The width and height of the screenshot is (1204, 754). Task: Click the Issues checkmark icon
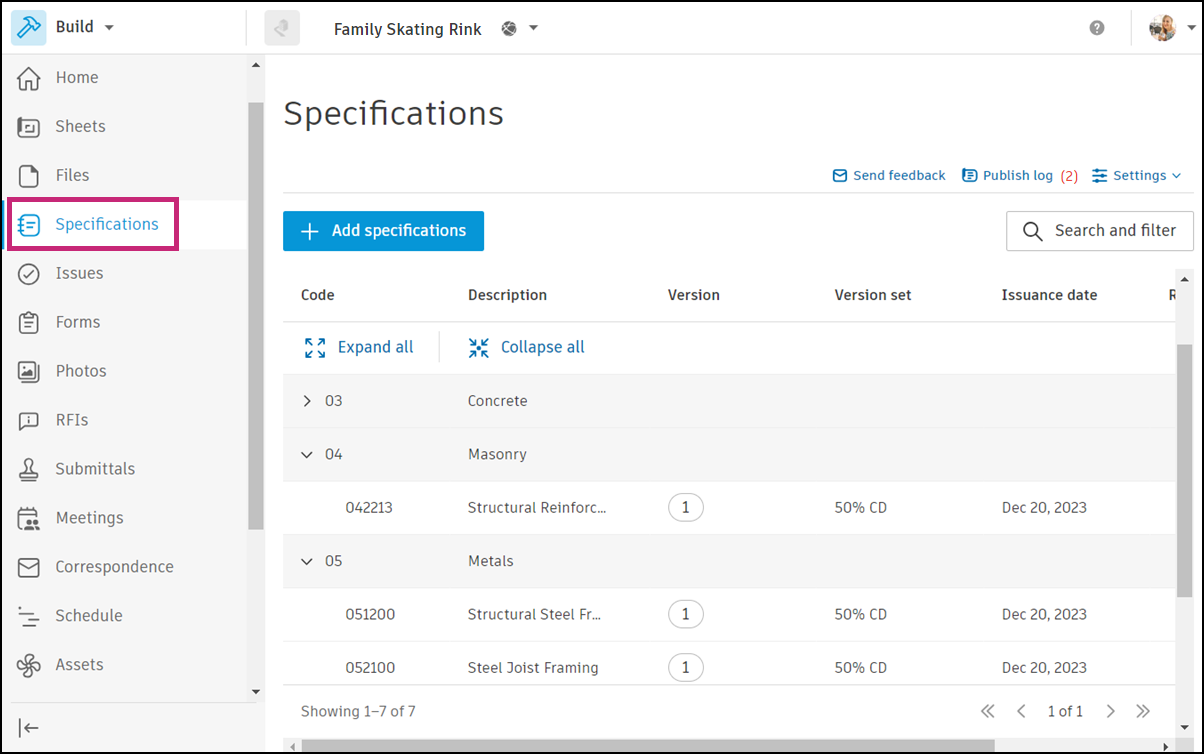pyautogui.click(x=29, y=274)
